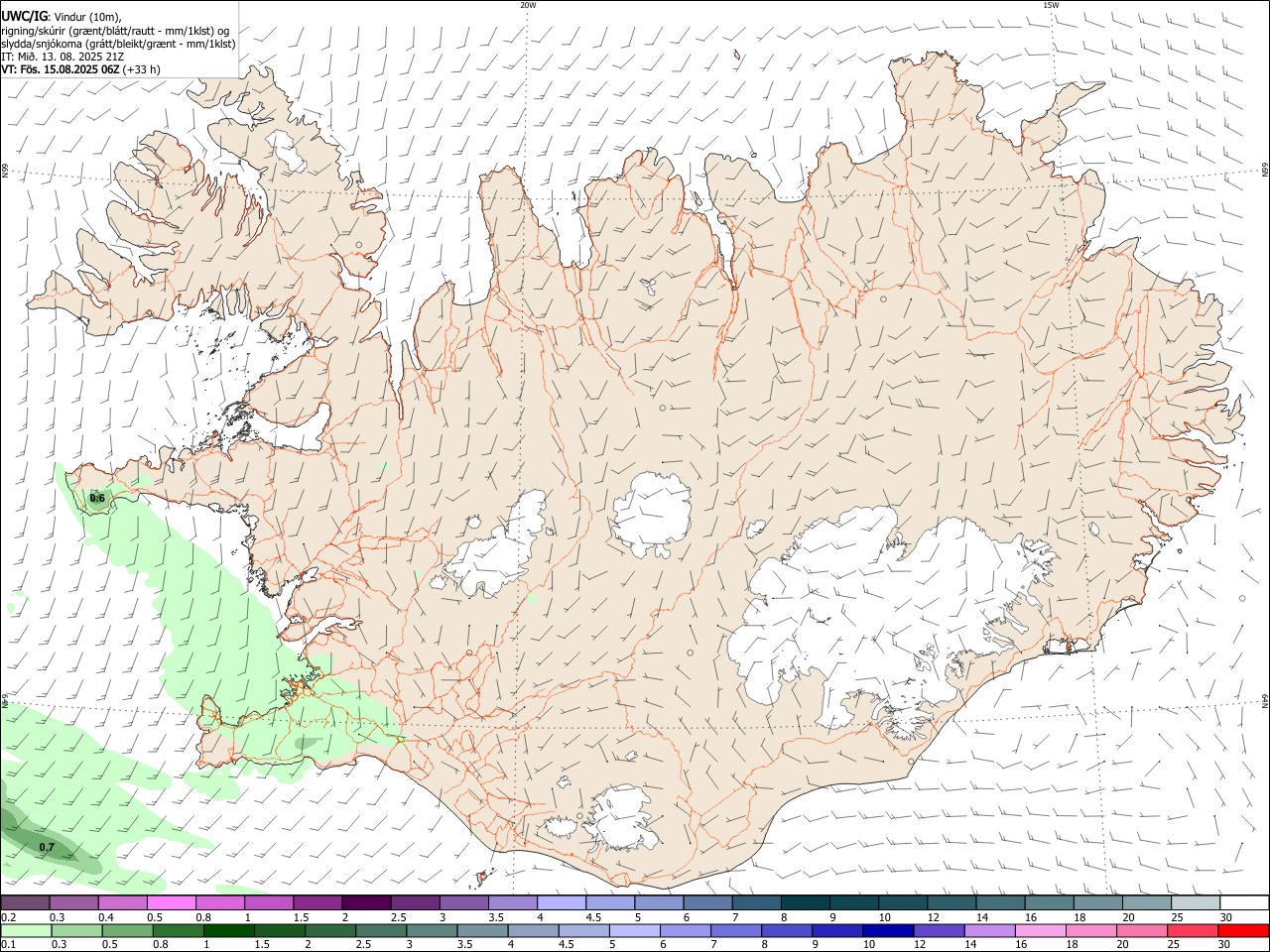Click the 0.7 precipitation value offshore southwest
This screenshot has height=952, width=1270.
click(47, 847)
